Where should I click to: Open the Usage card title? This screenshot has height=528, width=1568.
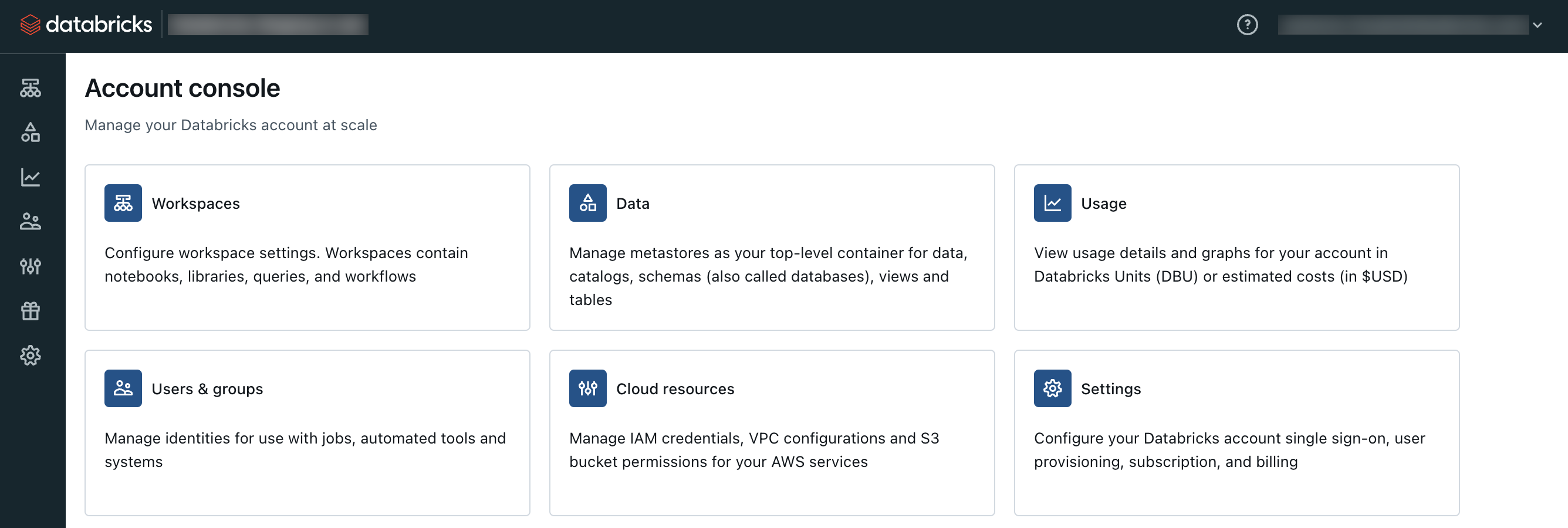1103,203
